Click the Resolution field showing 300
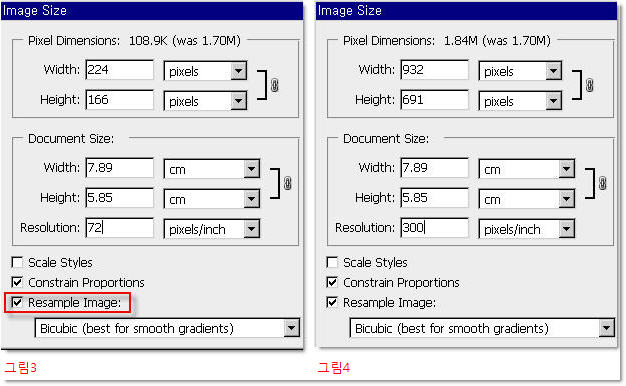Screen dimensions: 626x386 tap(434, 228)
